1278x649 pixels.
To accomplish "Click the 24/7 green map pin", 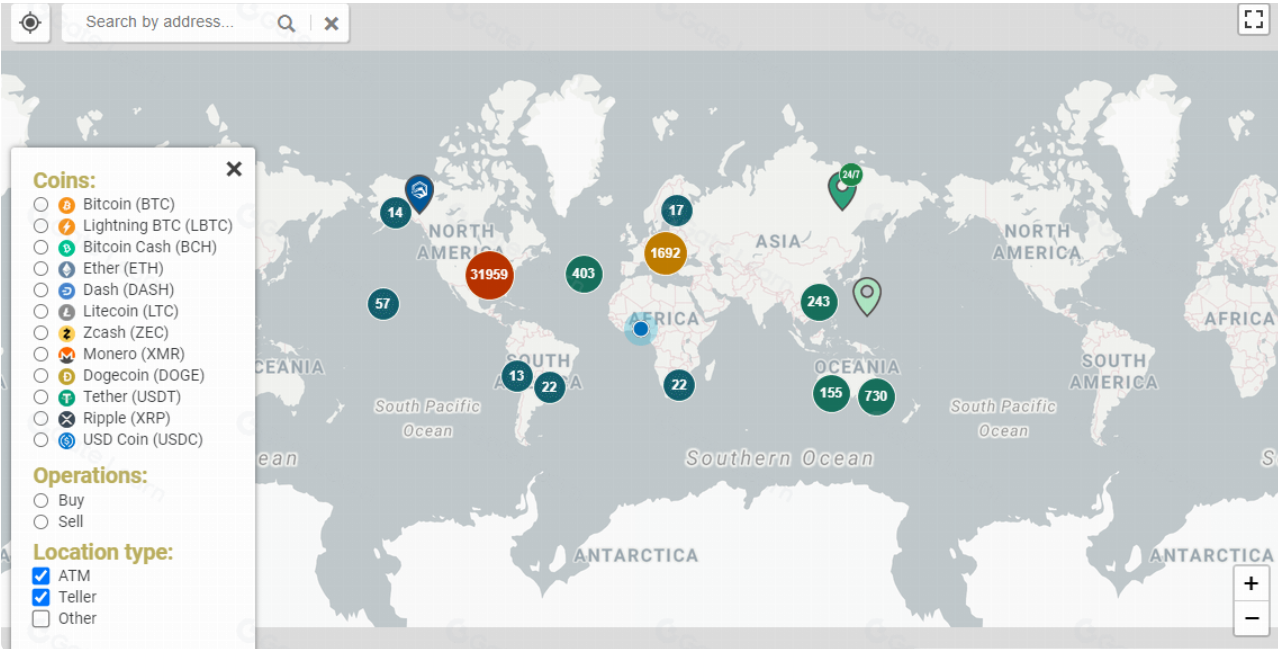I will pos(843,188).
